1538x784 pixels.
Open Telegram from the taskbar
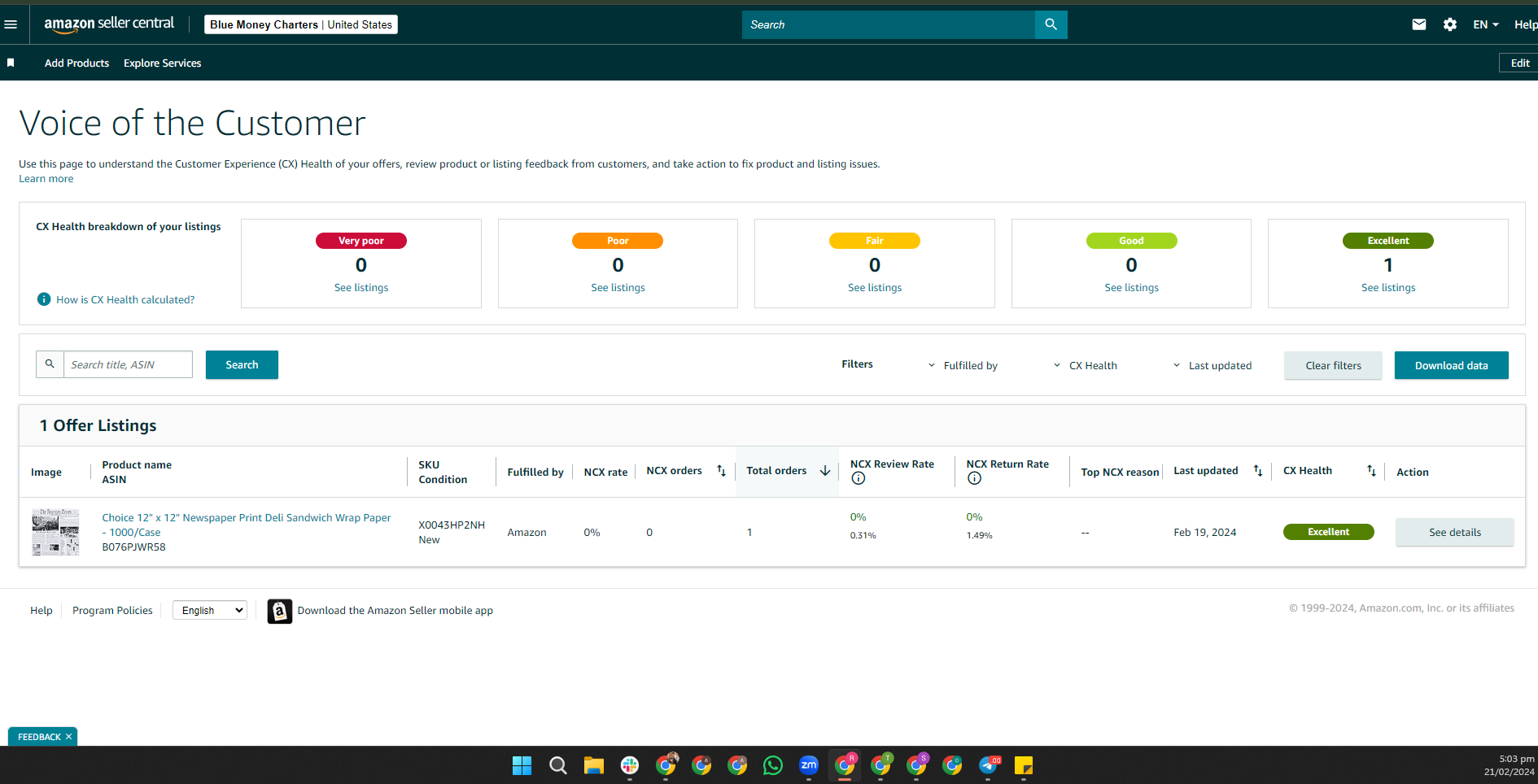click(988, 765)
